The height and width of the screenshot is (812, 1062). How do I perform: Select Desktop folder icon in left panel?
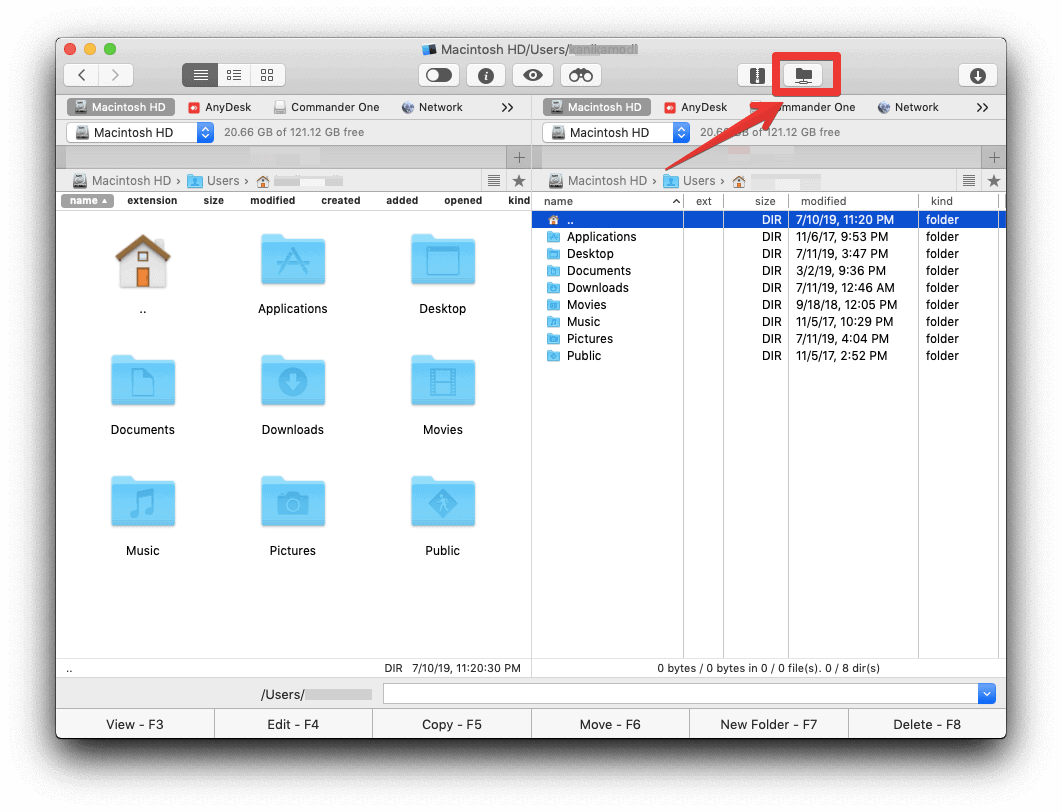click(443, 259)
